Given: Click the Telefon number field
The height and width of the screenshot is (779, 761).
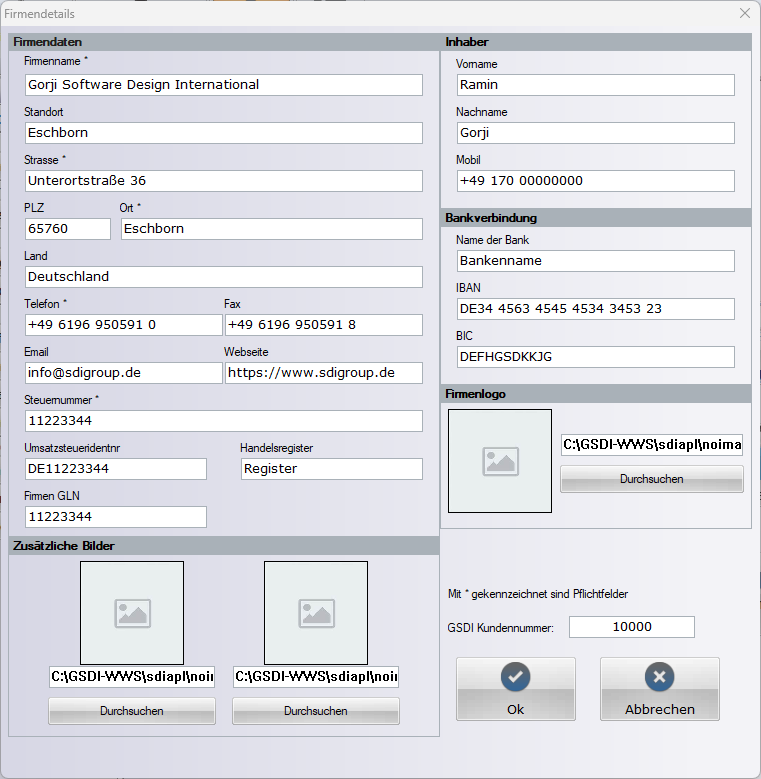Looking at the screenshot, I should click(124, 325).
